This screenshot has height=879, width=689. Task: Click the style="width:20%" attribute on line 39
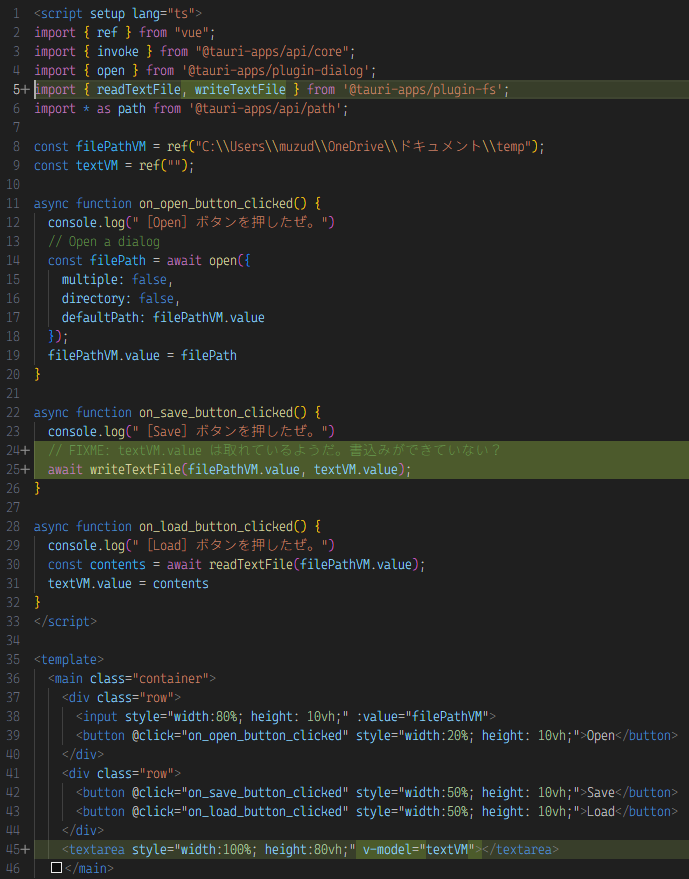(x=468, y=736)
